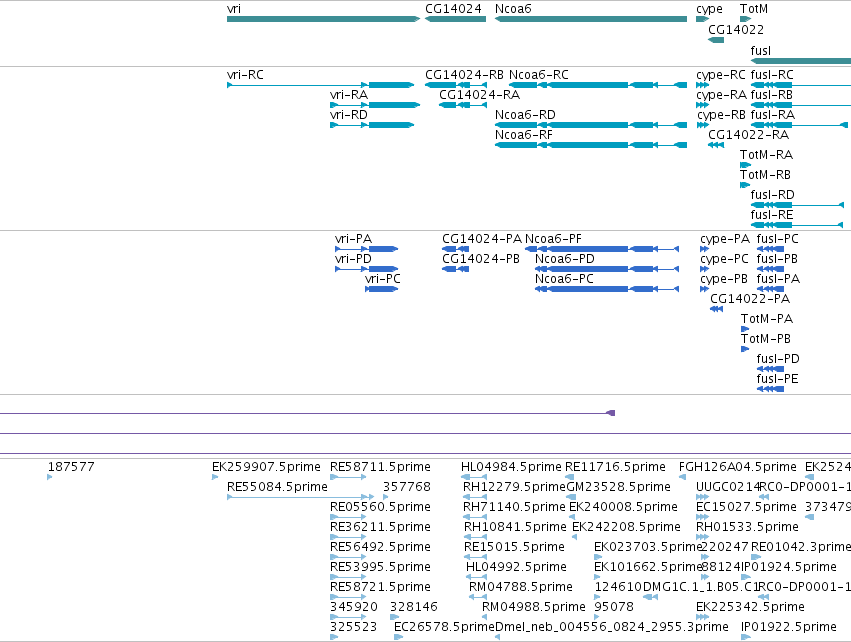The width and height of the screenshot is (851, 642).
Task: Click the CG14022-PA protein glyph
Action: [x=716, y=309]
